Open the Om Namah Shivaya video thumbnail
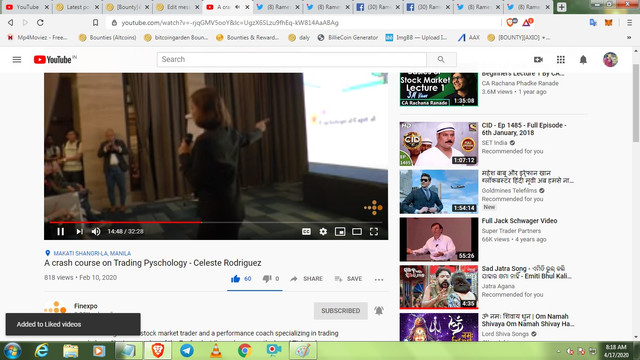This screenshot has height=360, width=640. coord(439,327)
